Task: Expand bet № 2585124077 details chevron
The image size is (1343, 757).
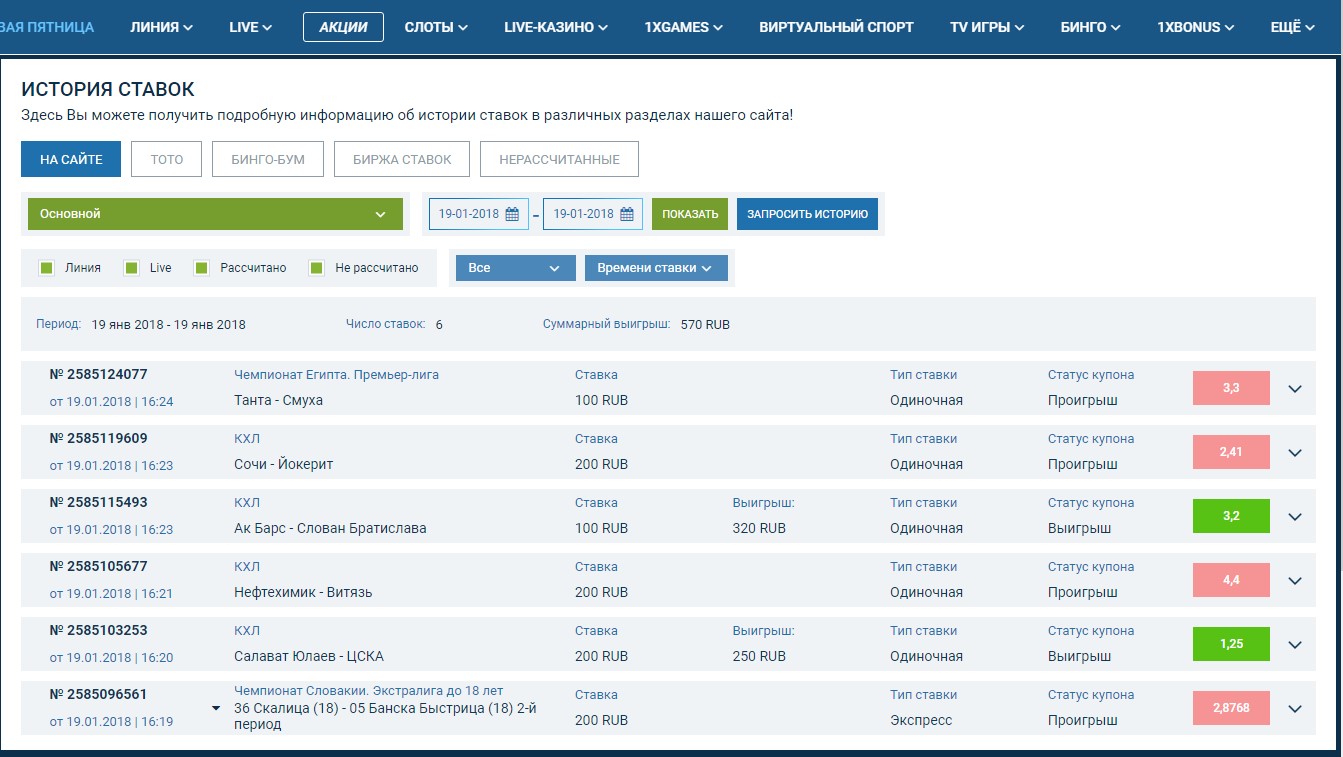Action: coord(1295,389)
